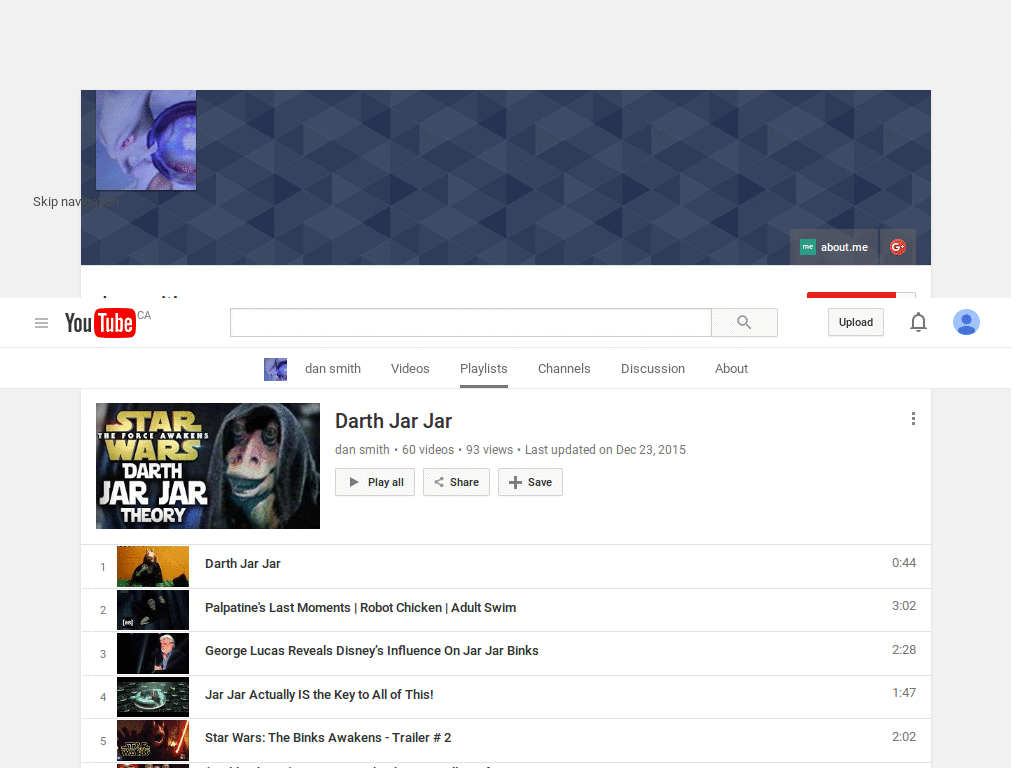Viewport: 1024px width, 768px height.
Task: Click the 2:02 duration text
Action: click(904, 737)
